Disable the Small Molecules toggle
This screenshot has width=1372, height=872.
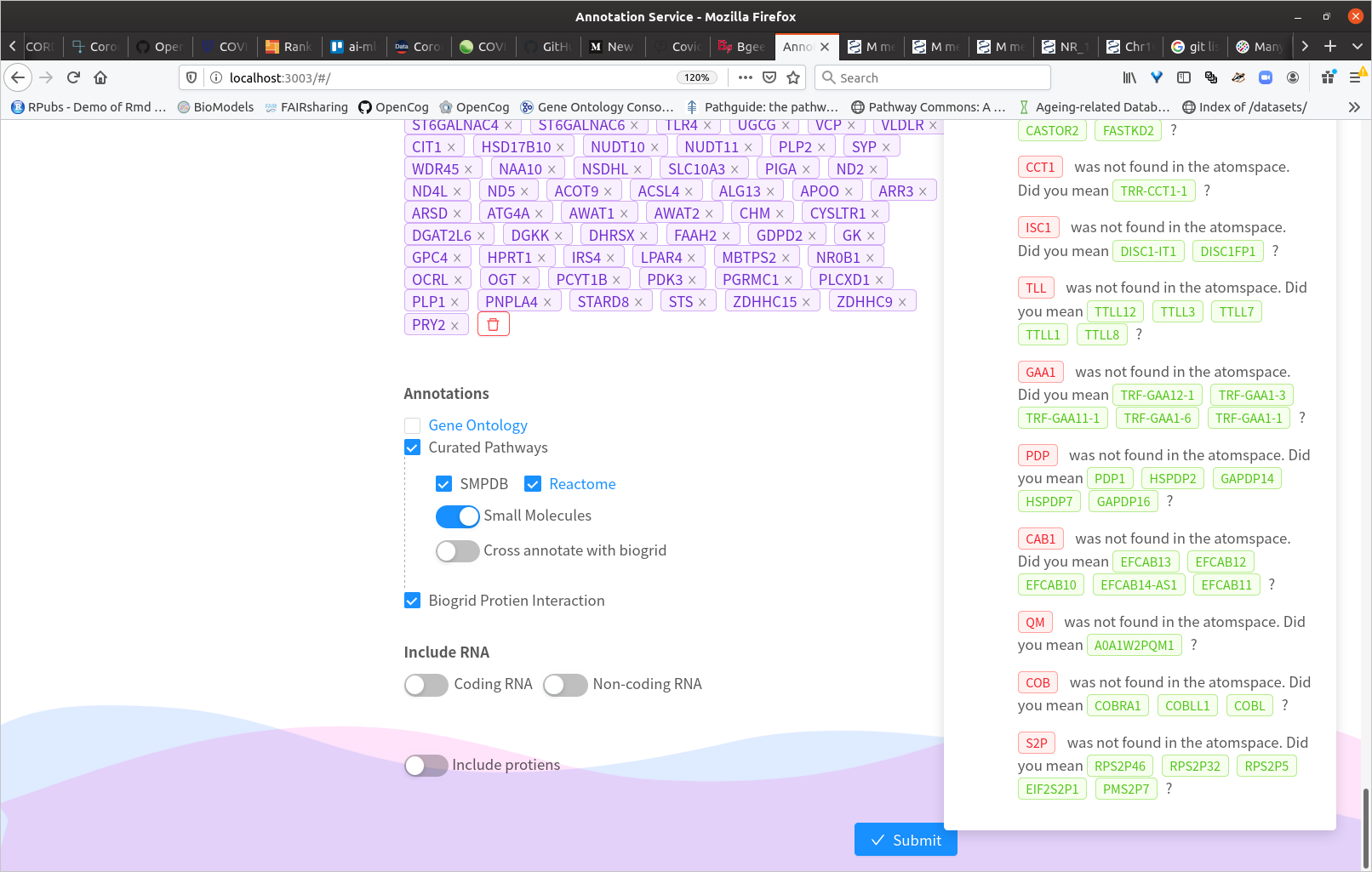pos(457,516)
